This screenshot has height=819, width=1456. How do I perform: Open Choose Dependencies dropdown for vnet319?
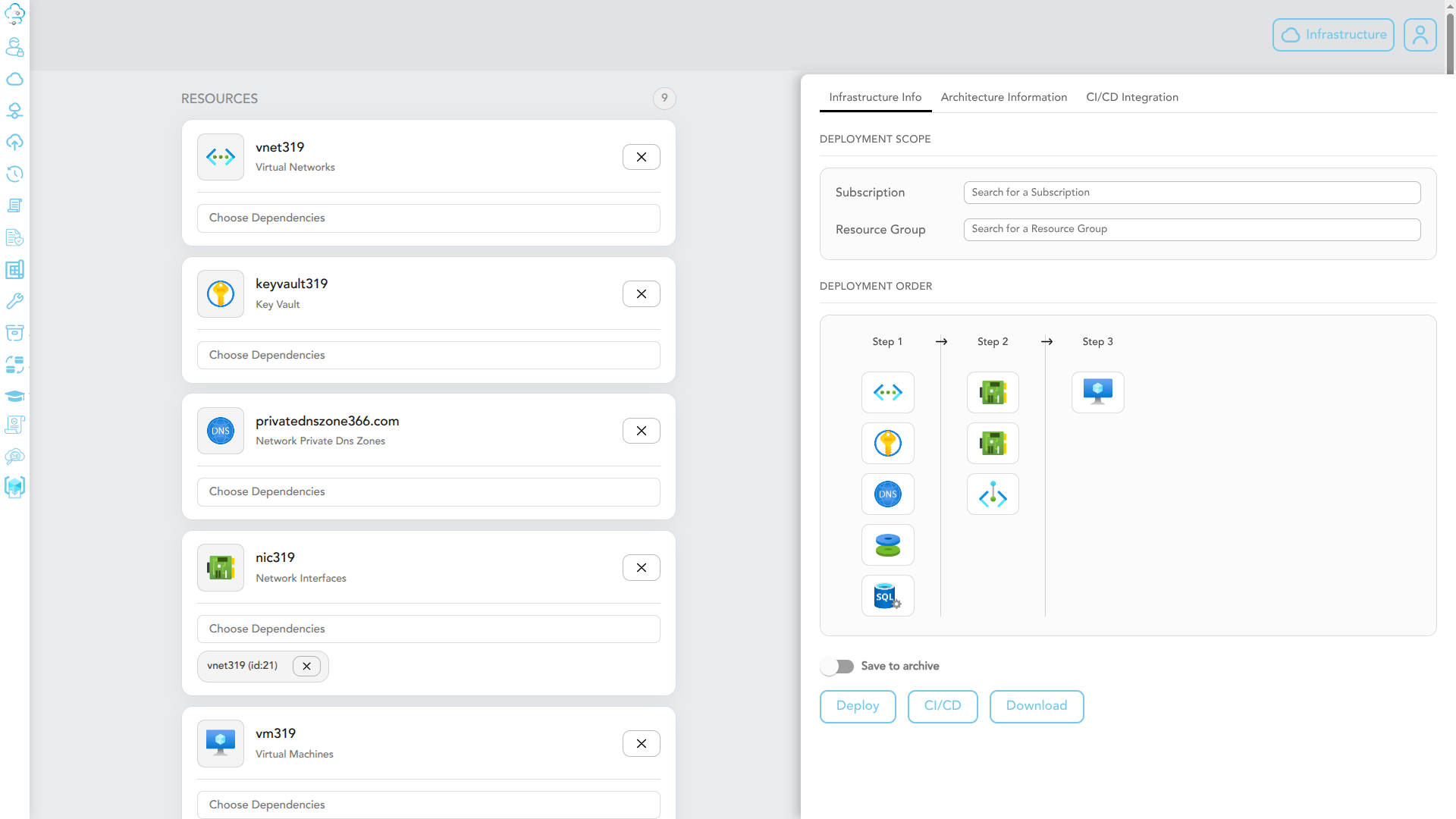[x=428, y=218]
